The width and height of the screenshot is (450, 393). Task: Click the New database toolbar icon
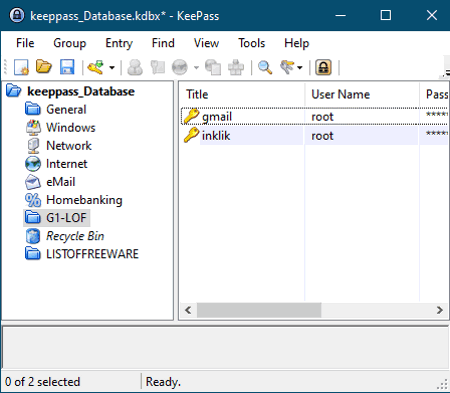click(21, 67)
